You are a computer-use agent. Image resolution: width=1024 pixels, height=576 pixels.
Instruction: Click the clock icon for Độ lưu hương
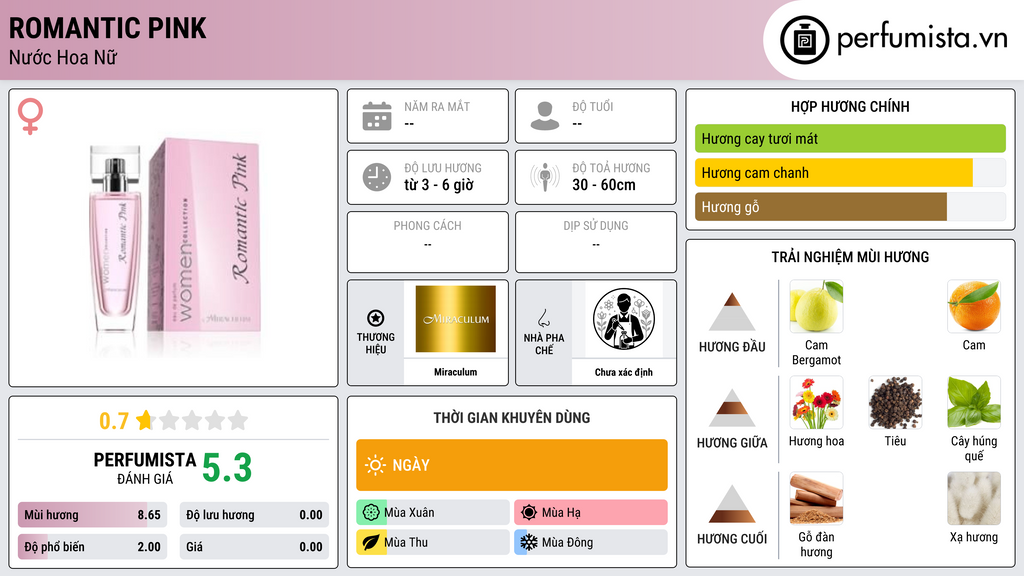(377, 177)
